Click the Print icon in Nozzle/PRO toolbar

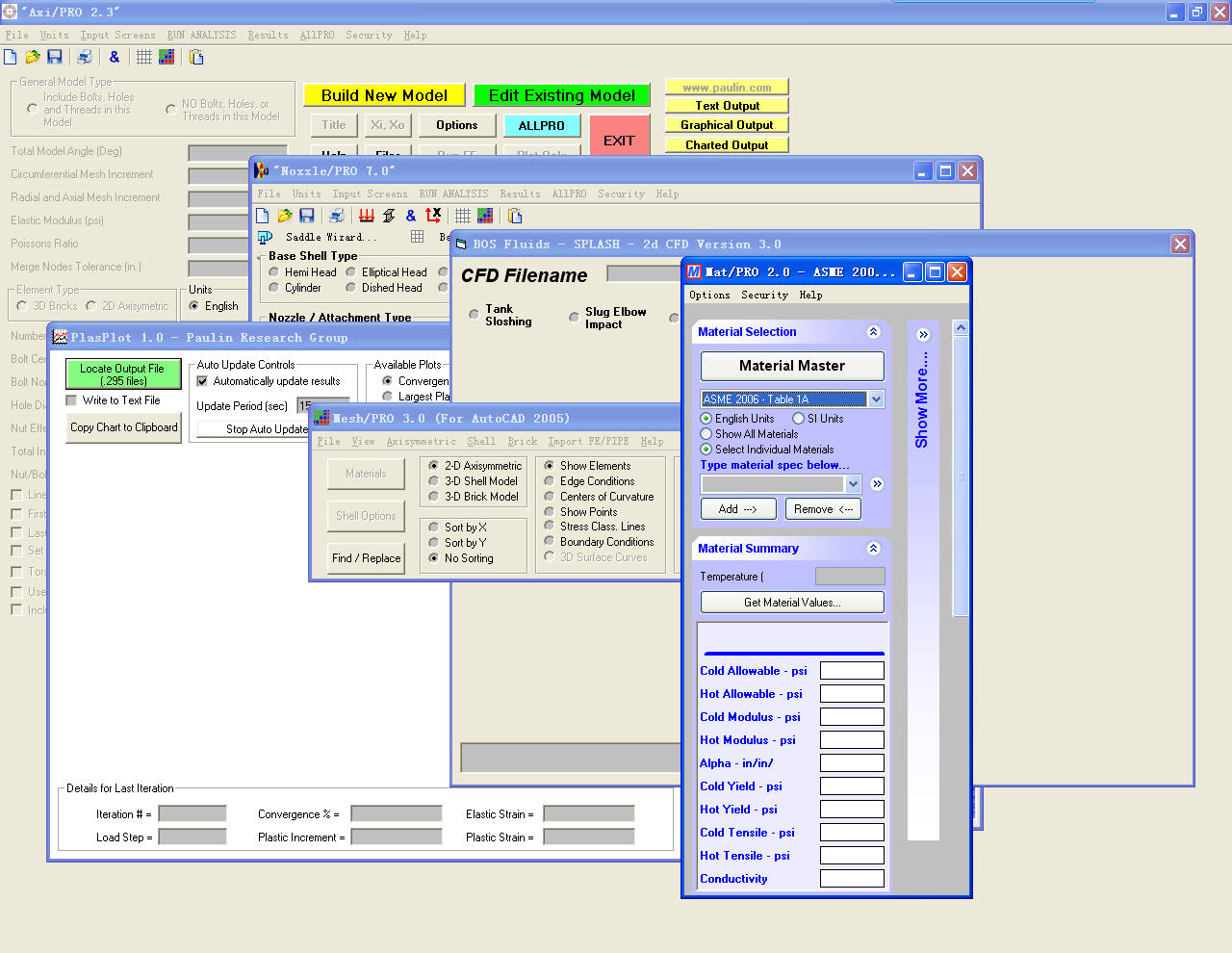click(337, 216)
